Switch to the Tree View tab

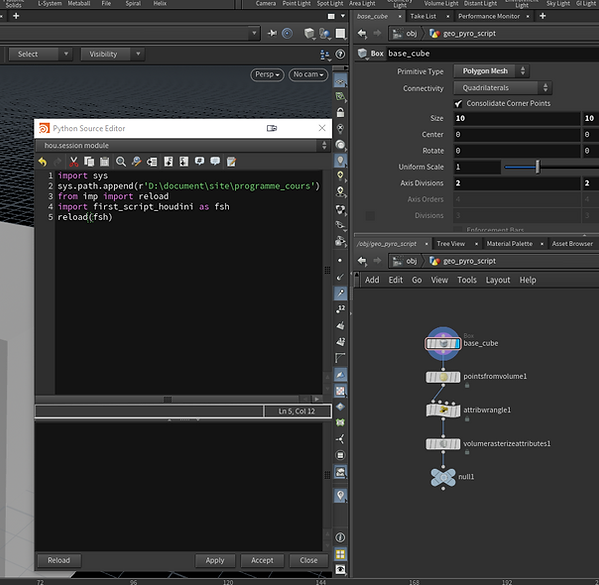pyautogui.click(x=451, y=244)
